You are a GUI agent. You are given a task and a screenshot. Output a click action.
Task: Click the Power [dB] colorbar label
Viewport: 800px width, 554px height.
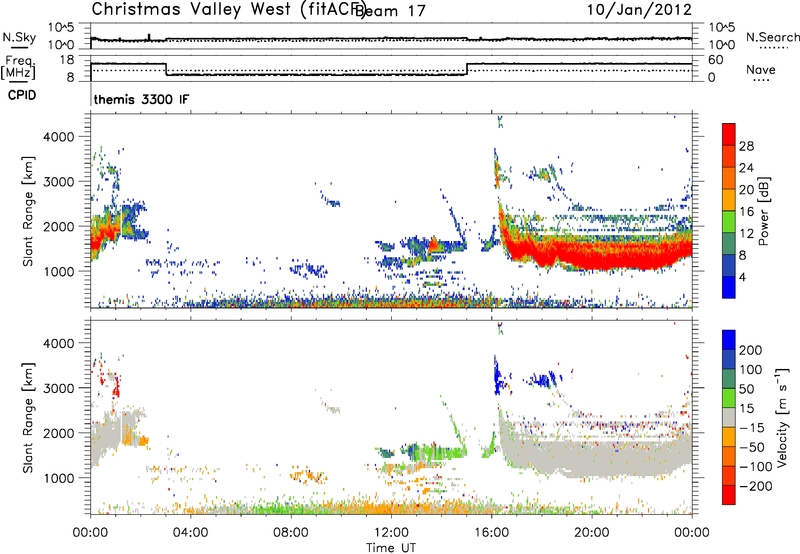(x=763, y=211)
